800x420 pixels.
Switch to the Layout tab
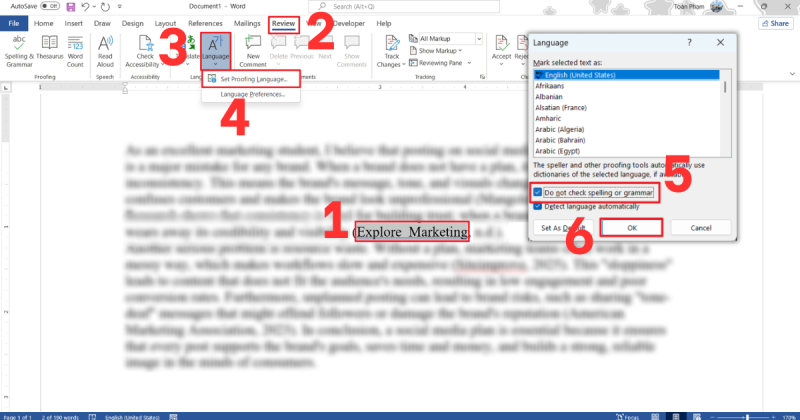pyautogui.click(x=165, y=23)
